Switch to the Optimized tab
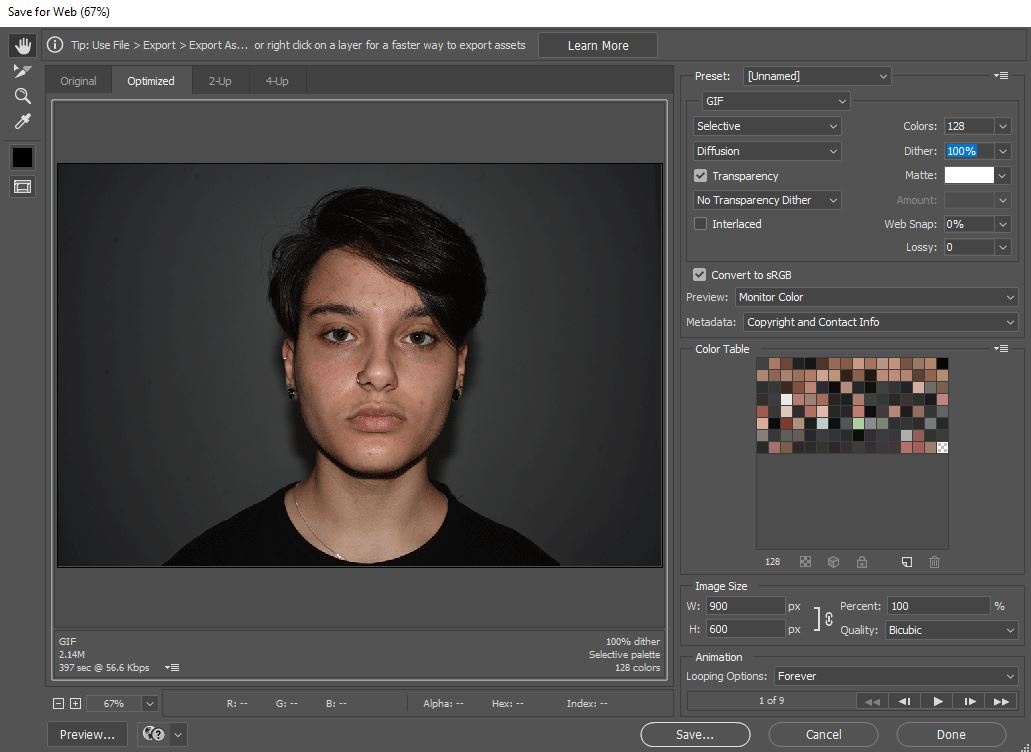This screenshot has width=1031, height=752. click(151, 81)
